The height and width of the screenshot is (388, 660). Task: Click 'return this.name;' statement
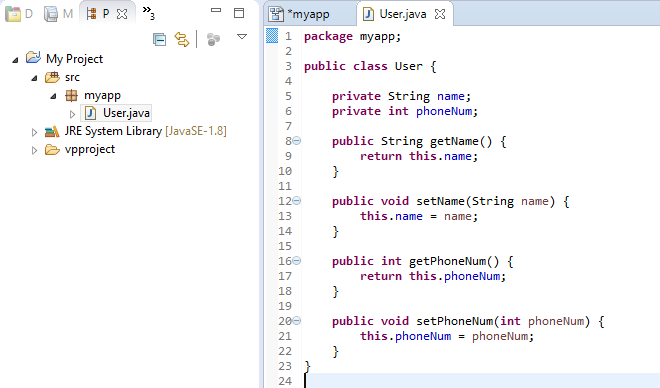(x=419, y=157)
